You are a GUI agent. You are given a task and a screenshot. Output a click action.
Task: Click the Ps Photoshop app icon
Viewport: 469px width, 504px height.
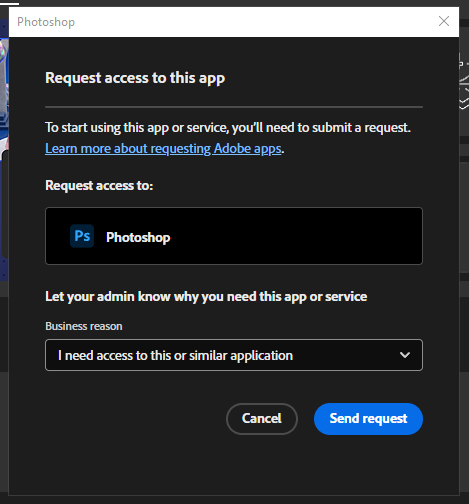(x=82, y=236)
